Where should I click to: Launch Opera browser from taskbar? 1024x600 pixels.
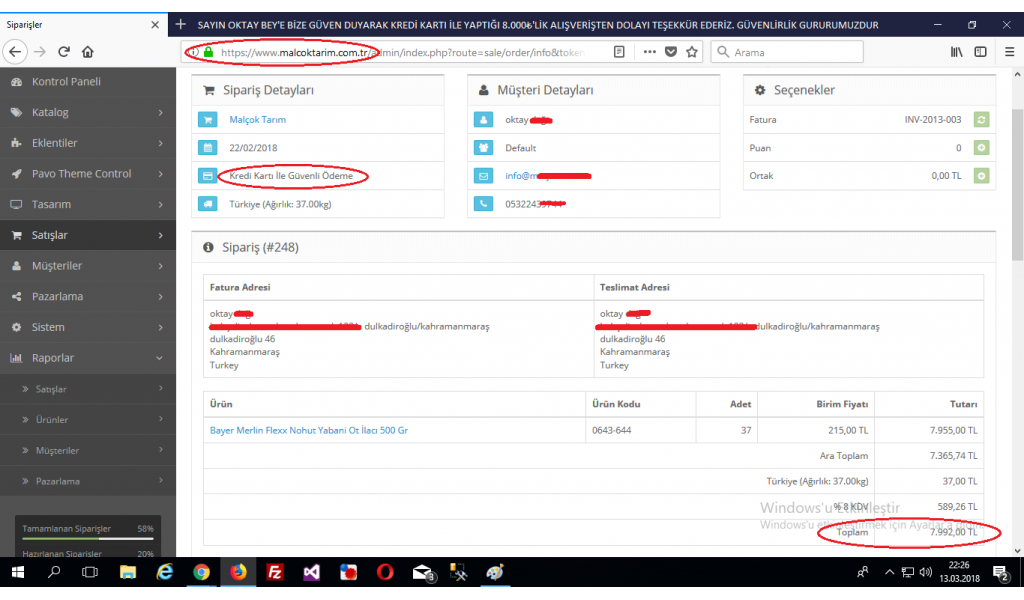pos(385,573)
